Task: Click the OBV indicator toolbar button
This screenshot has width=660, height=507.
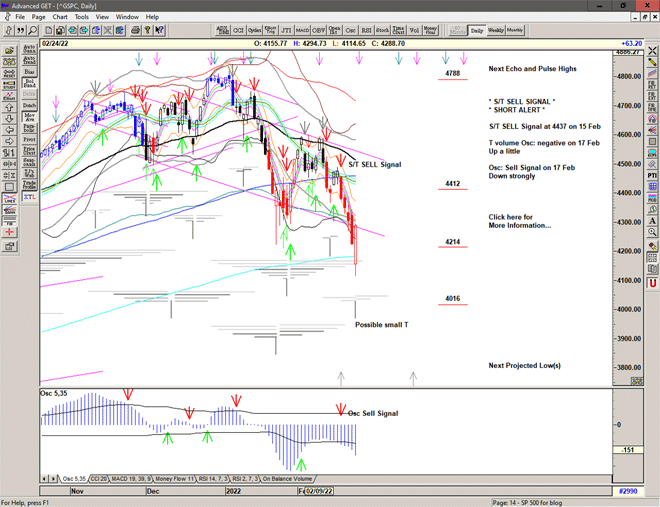Action: (x=319, y=30)
